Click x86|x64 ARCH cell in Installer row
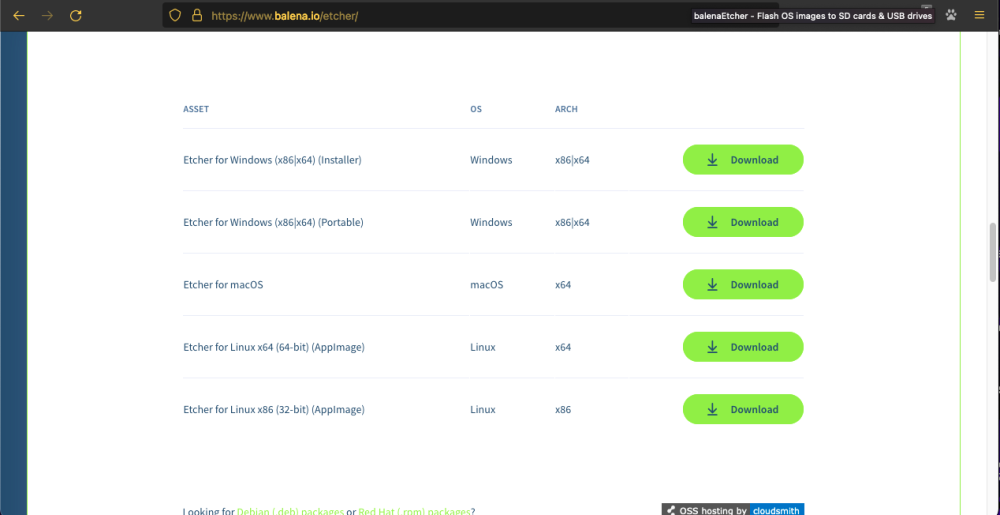1000x515 pixels. 572,160
